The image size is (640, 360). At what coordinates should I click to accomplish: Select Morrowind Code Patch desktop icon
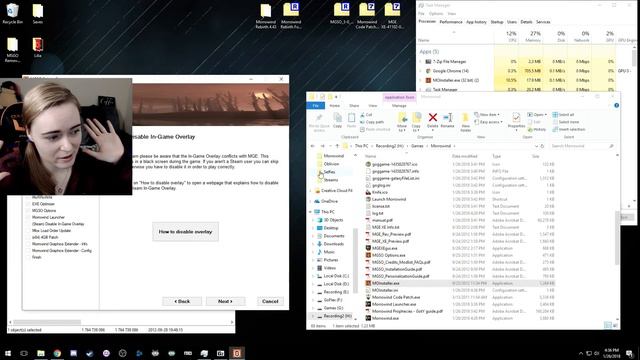367,16
